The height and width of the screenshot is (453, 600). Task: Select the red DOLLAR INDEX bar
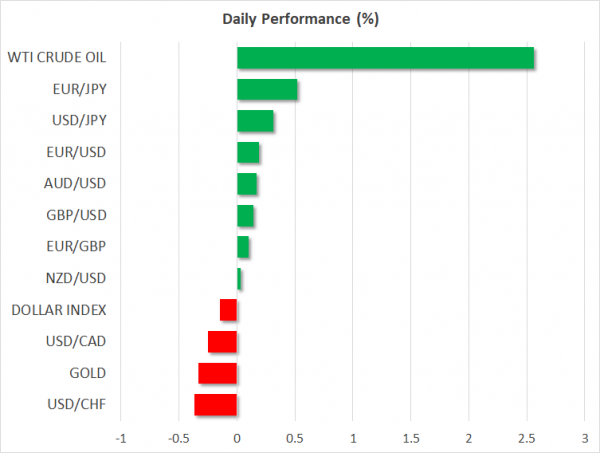pyautogui.click(x=229, y=310)
